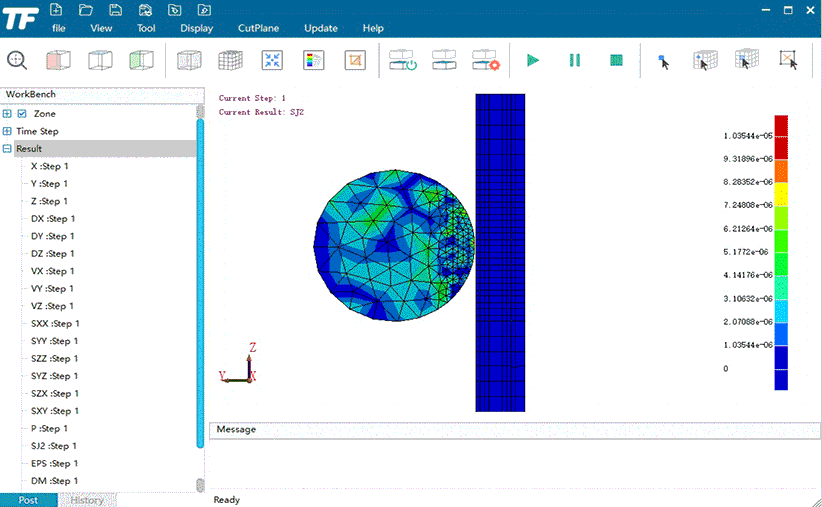Open the file menu
The height and width of the screenshot is (507, 822).
coord(59,28)
